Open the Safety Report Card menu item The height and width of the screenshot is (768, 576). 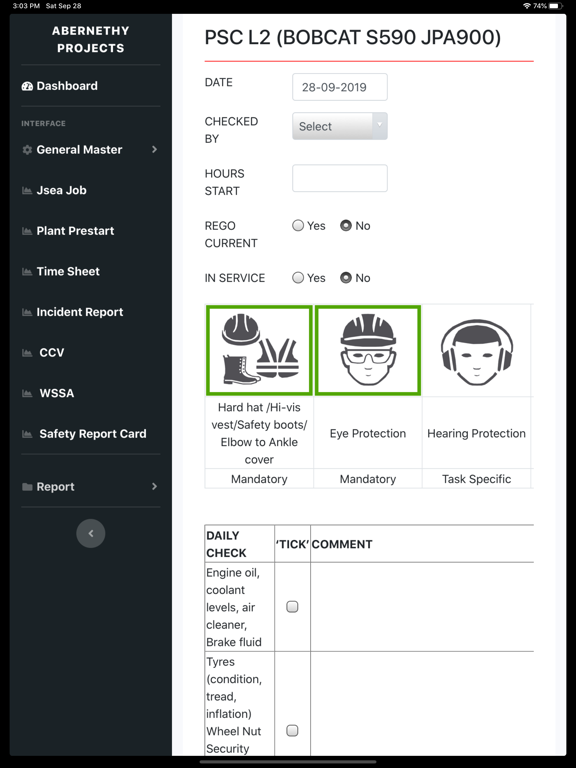(91, 434)
